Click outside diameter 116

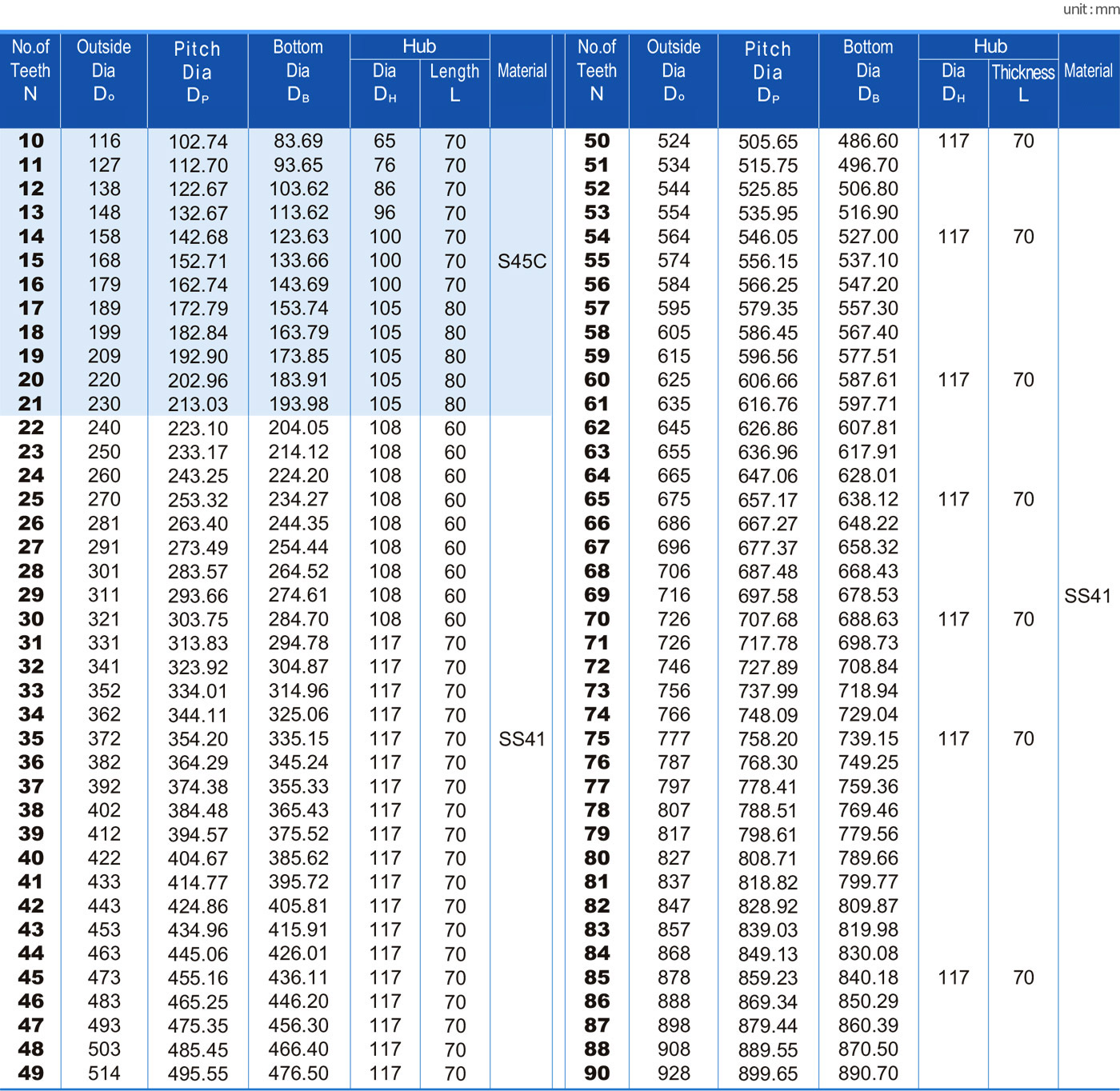(104, 141)
